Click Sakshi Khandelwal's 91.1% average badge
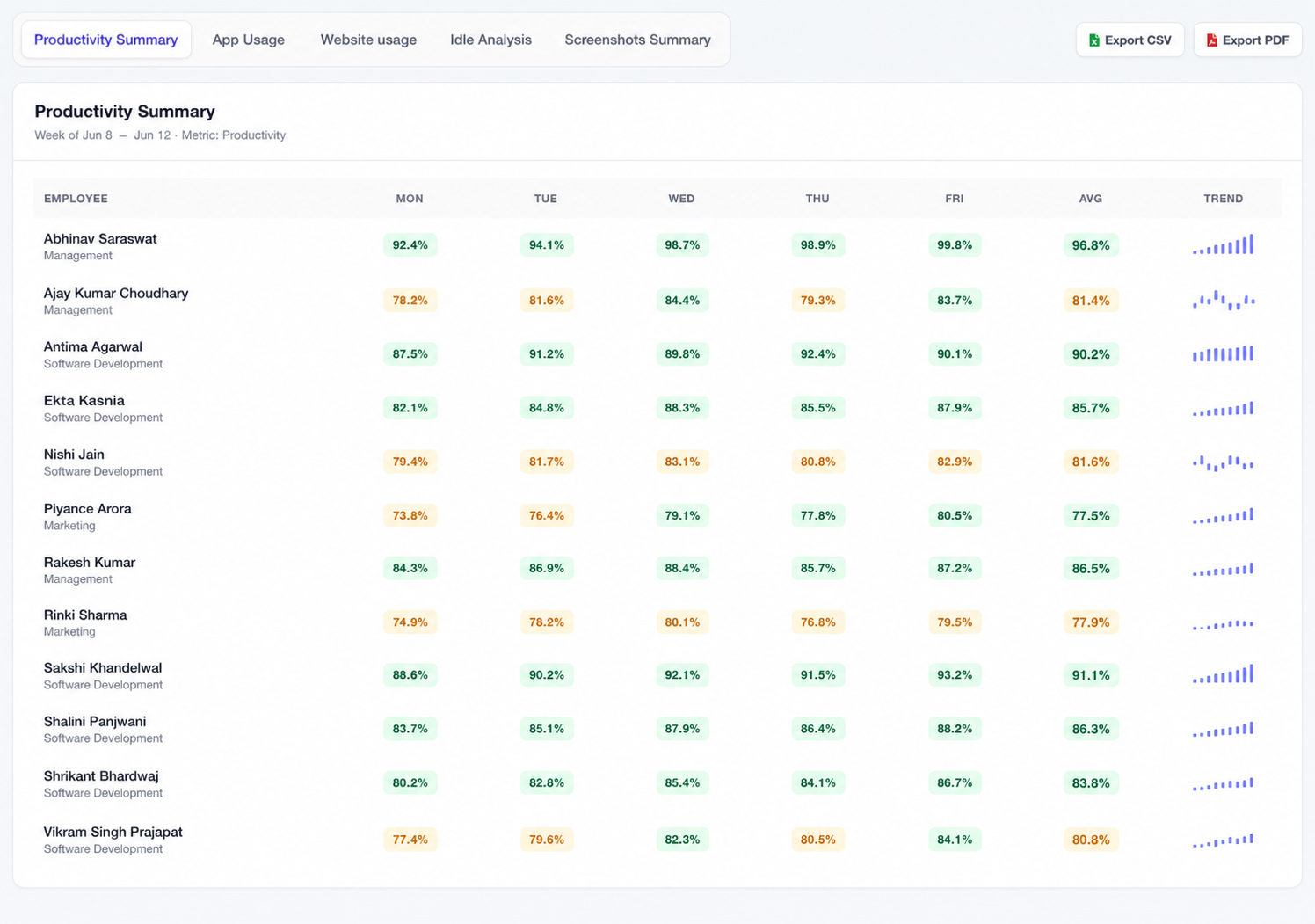1315x924 pixels. click(x=1091, y=675)
